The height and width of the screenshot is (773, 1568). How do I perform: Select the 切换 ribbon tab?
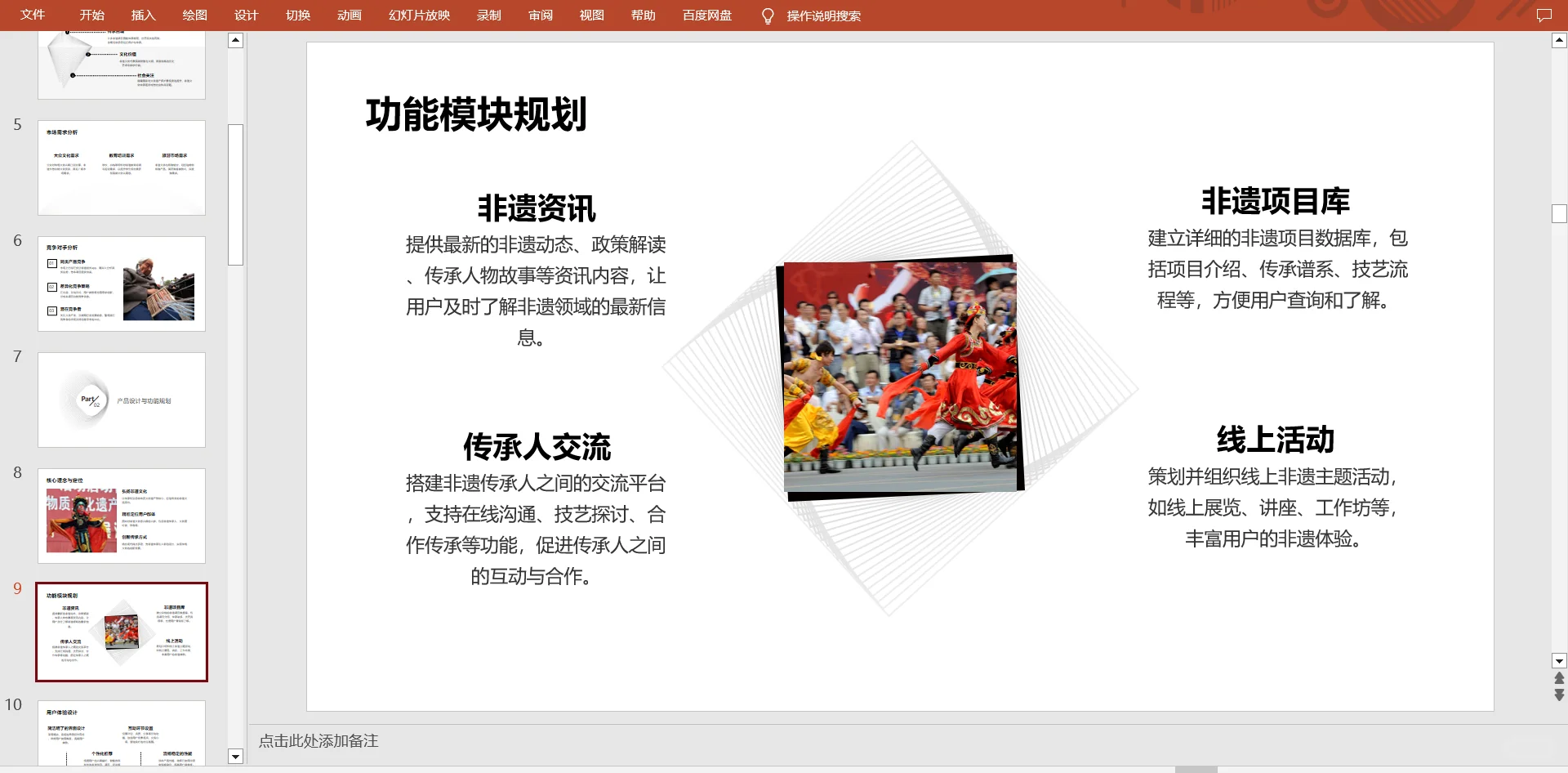pyautogui.click(x=298, y=16)
